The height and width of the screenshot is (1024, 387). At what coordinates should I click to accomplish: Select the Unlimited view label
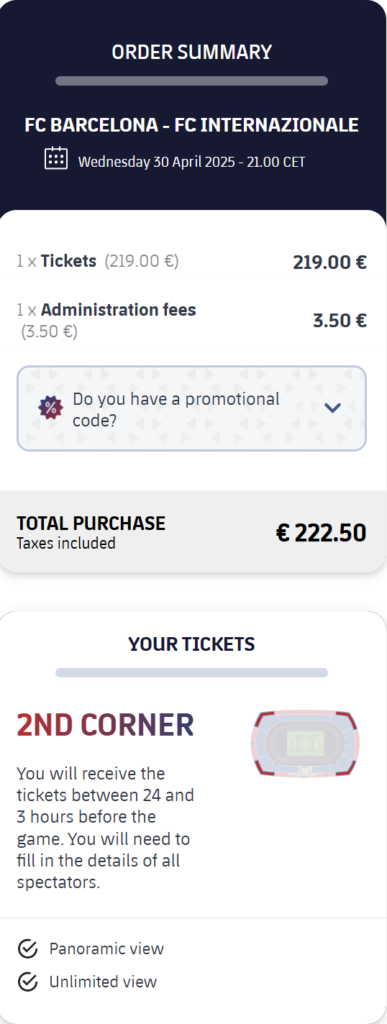pos(103,982)
